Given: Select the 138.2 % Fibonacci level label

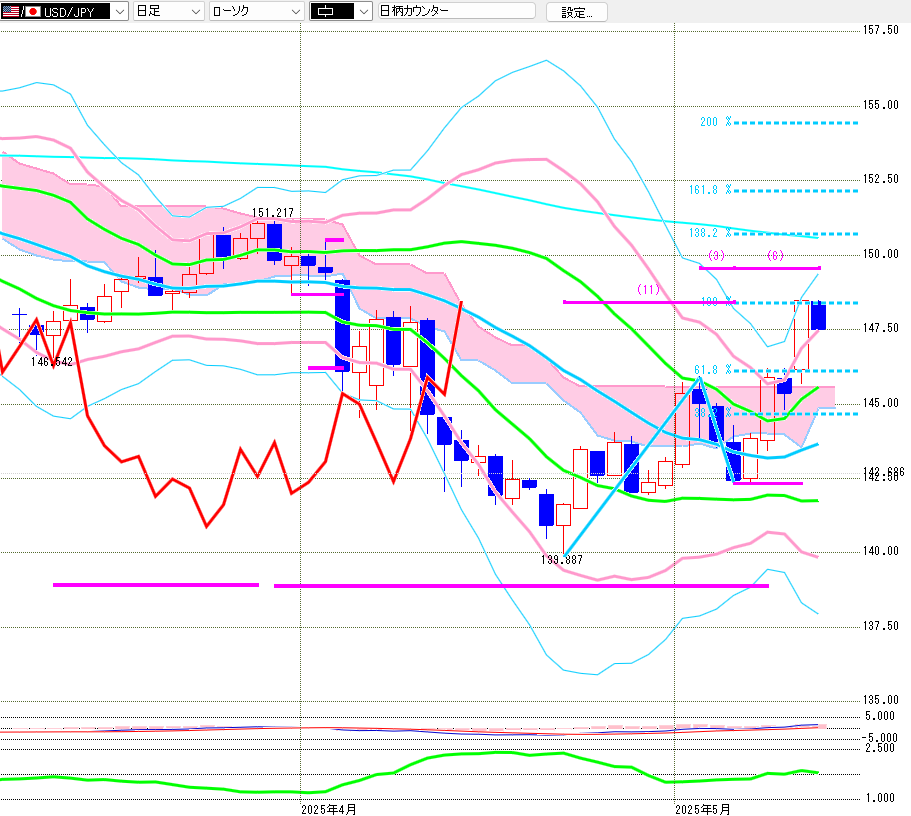Looking at the screenshot, I should [x=710, y=233].
